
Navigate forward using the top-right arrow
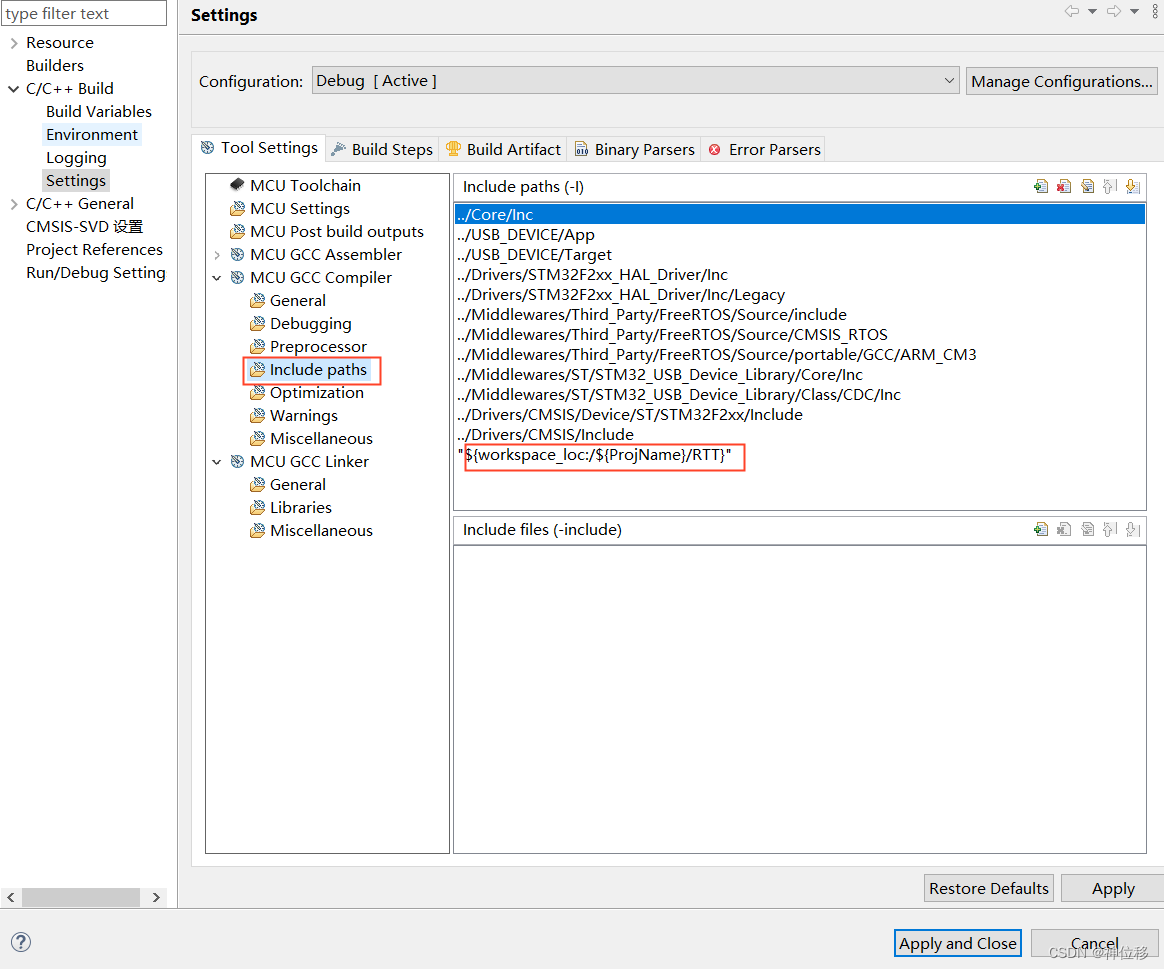(x=1112, y=11)
